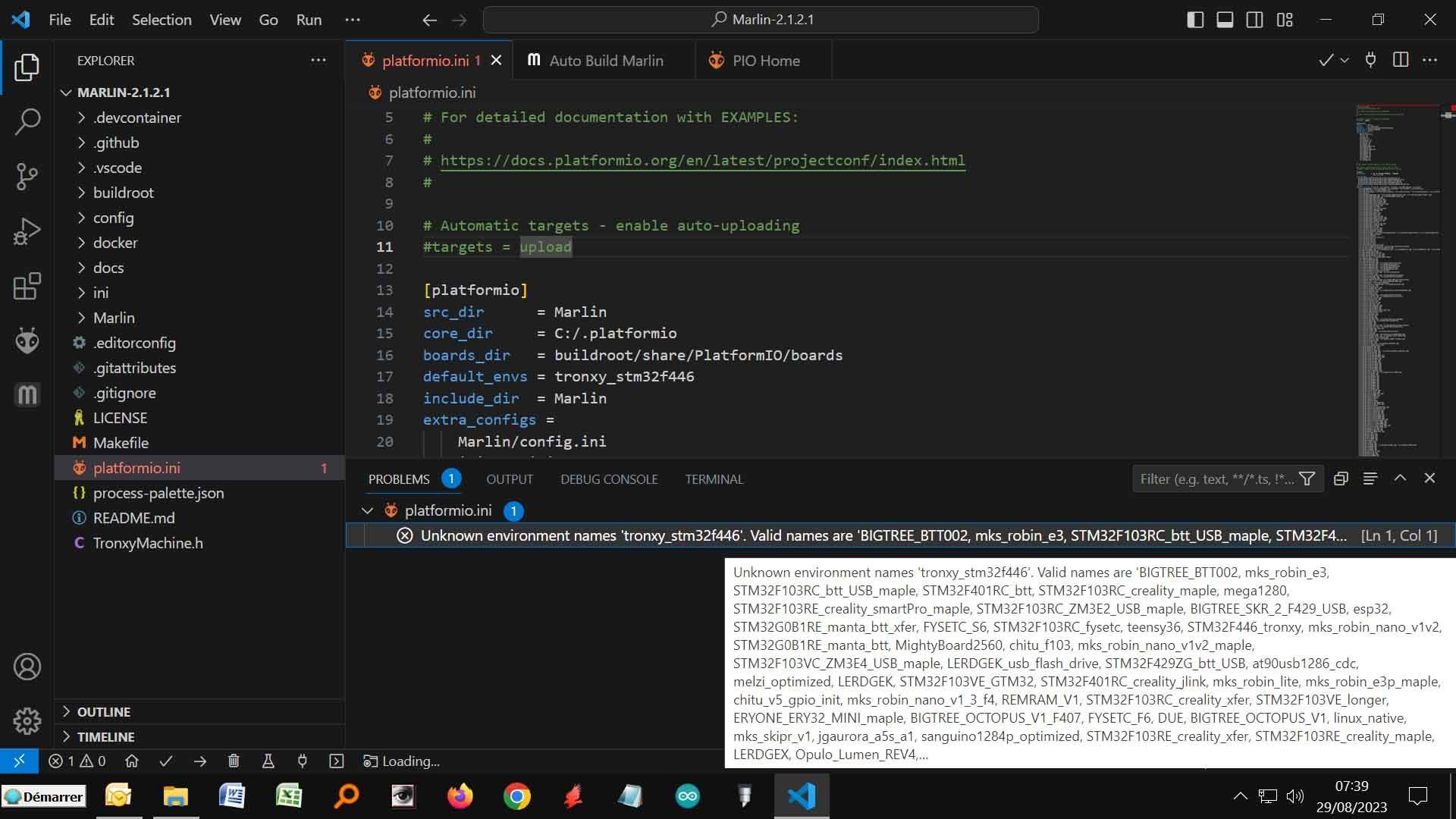Open the Selection menu
Screen dimensions: 1456x819
pyautogui.click(x=162, y=20)
